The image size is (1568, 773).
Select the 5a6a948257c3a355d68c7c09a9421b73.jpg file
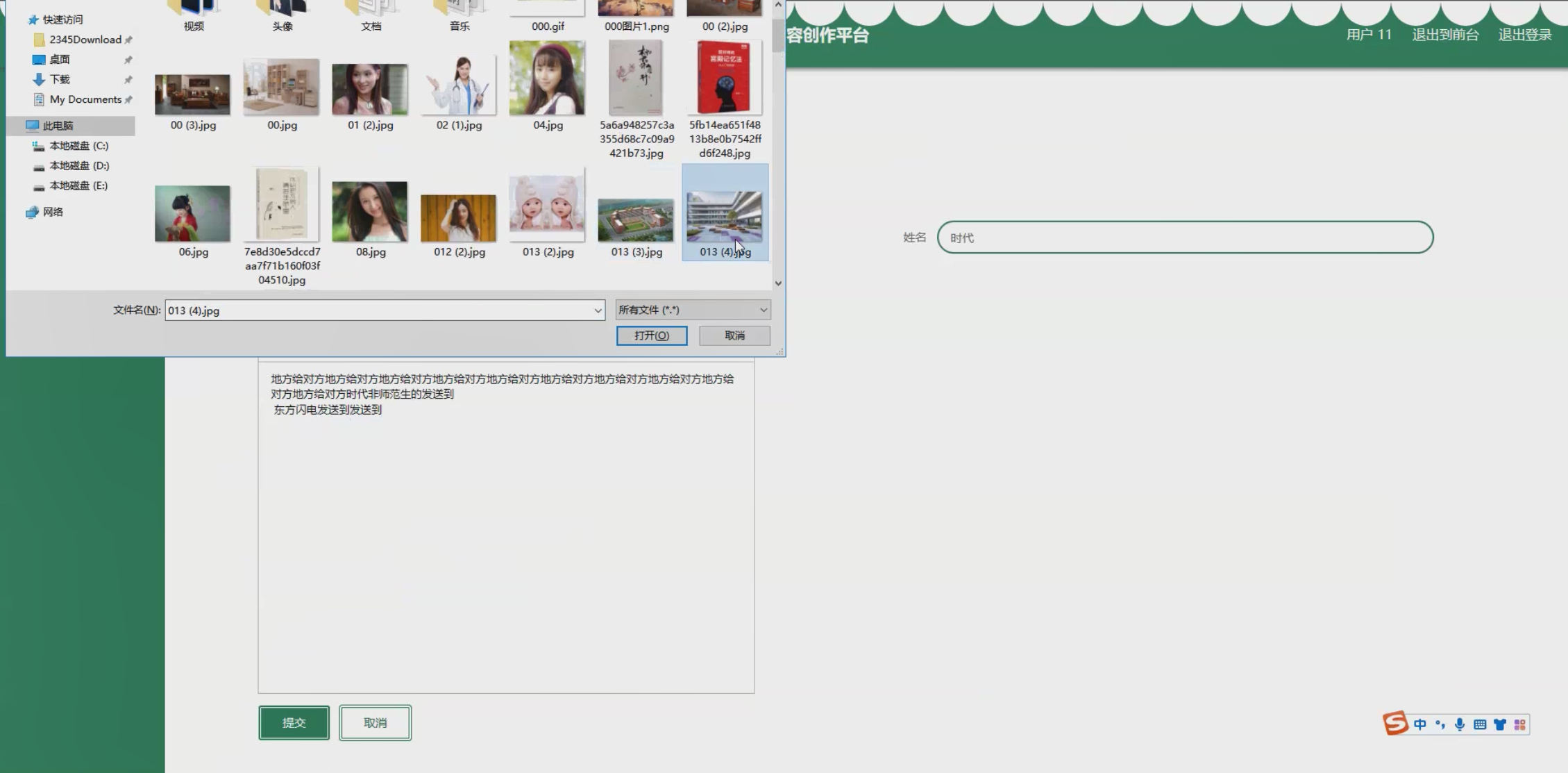pyautogui.click(x=636, y=77)
